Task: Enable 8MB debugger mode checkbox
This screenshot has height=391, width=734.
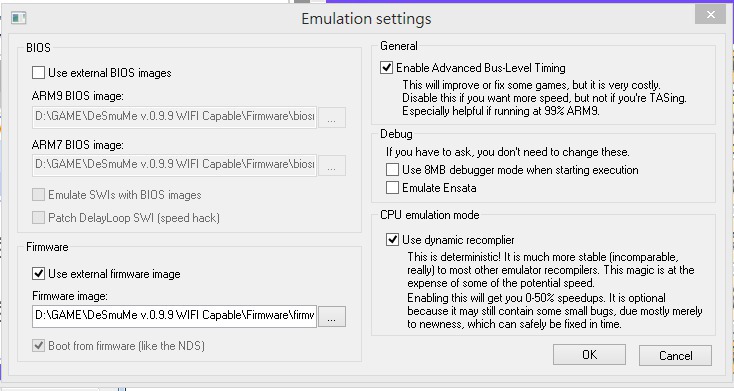Action: click(392, 170)
